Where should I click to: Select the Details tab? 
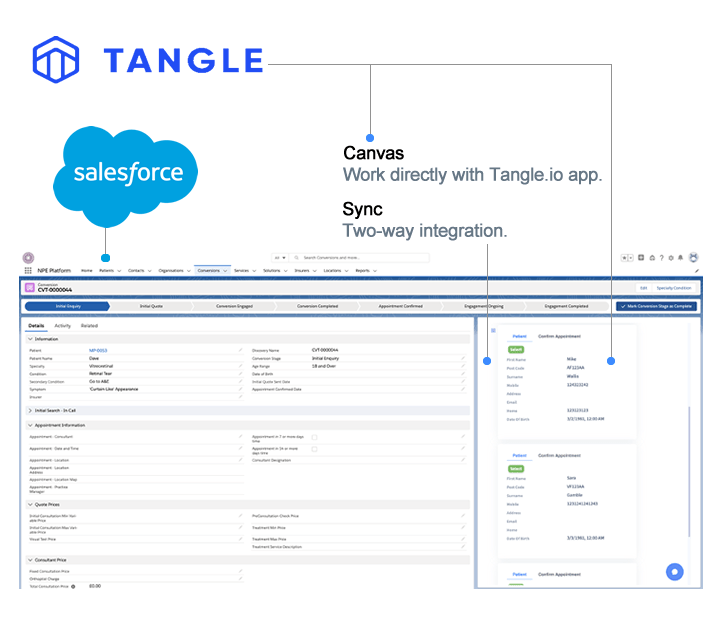tap(36, 326)
